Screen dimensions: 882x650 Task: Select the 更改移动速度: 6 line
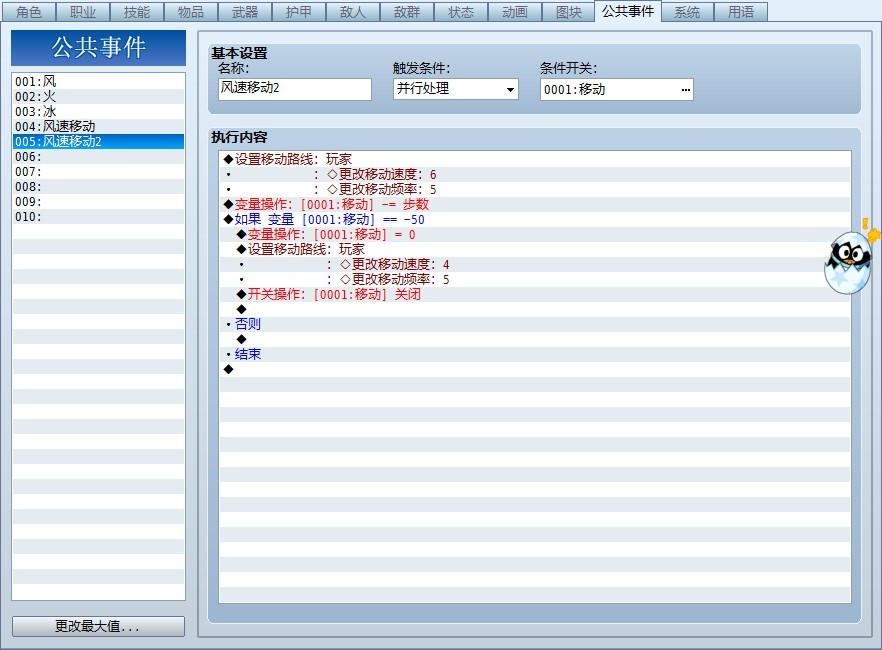point(534,174)
